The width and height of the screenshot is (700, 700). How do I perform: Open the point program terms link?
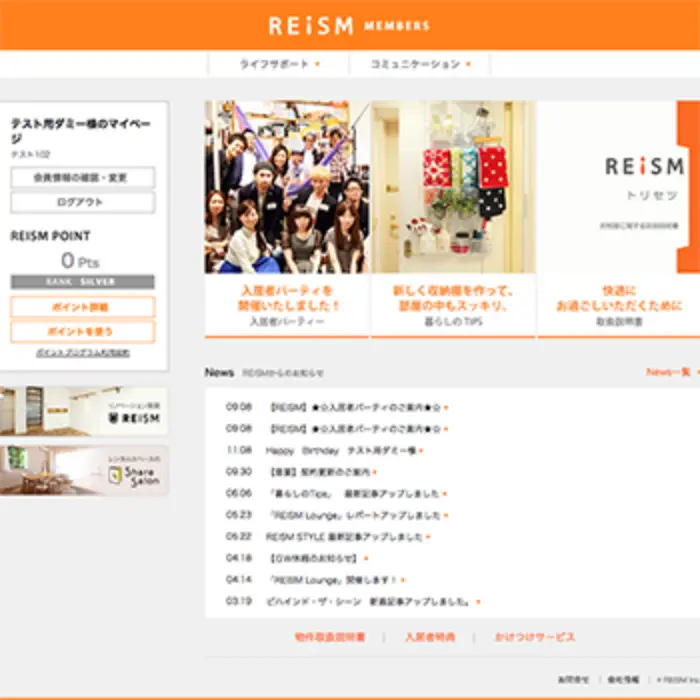coord(83,353)
